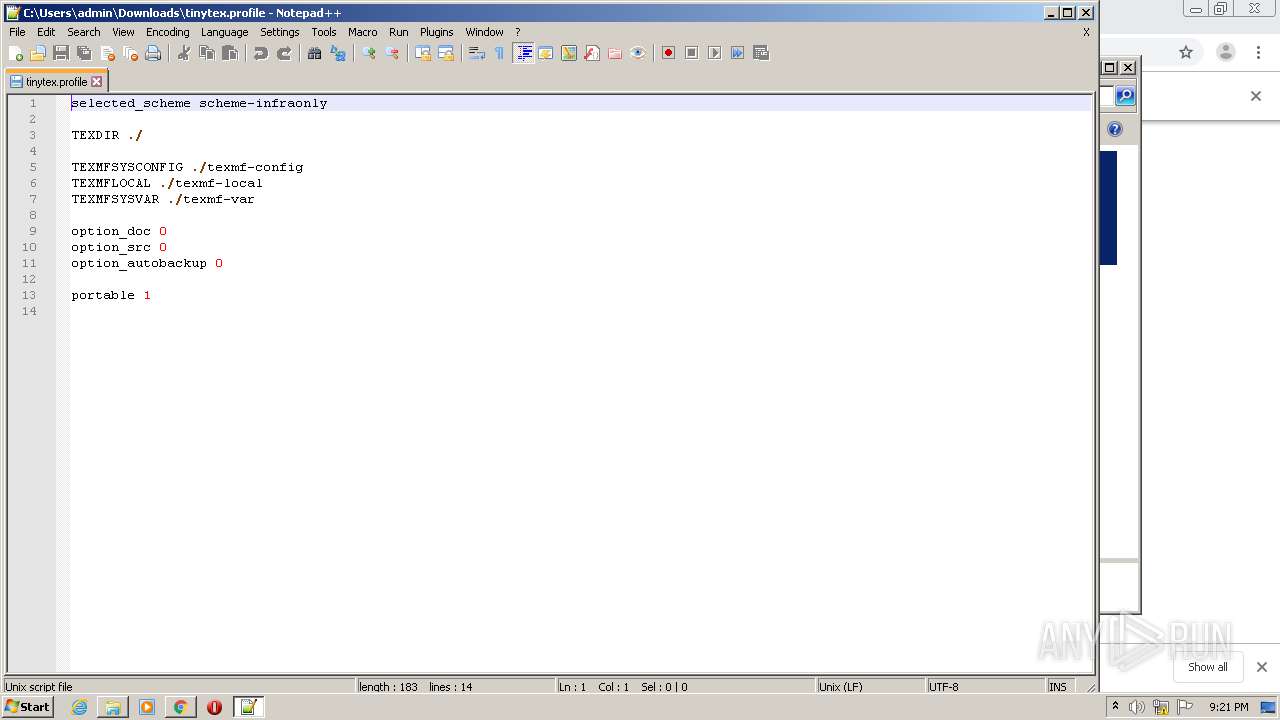Undo the last edit with the Undo arrow
1280x720 pixels.
pyautogui.click(x=261, y=53)
